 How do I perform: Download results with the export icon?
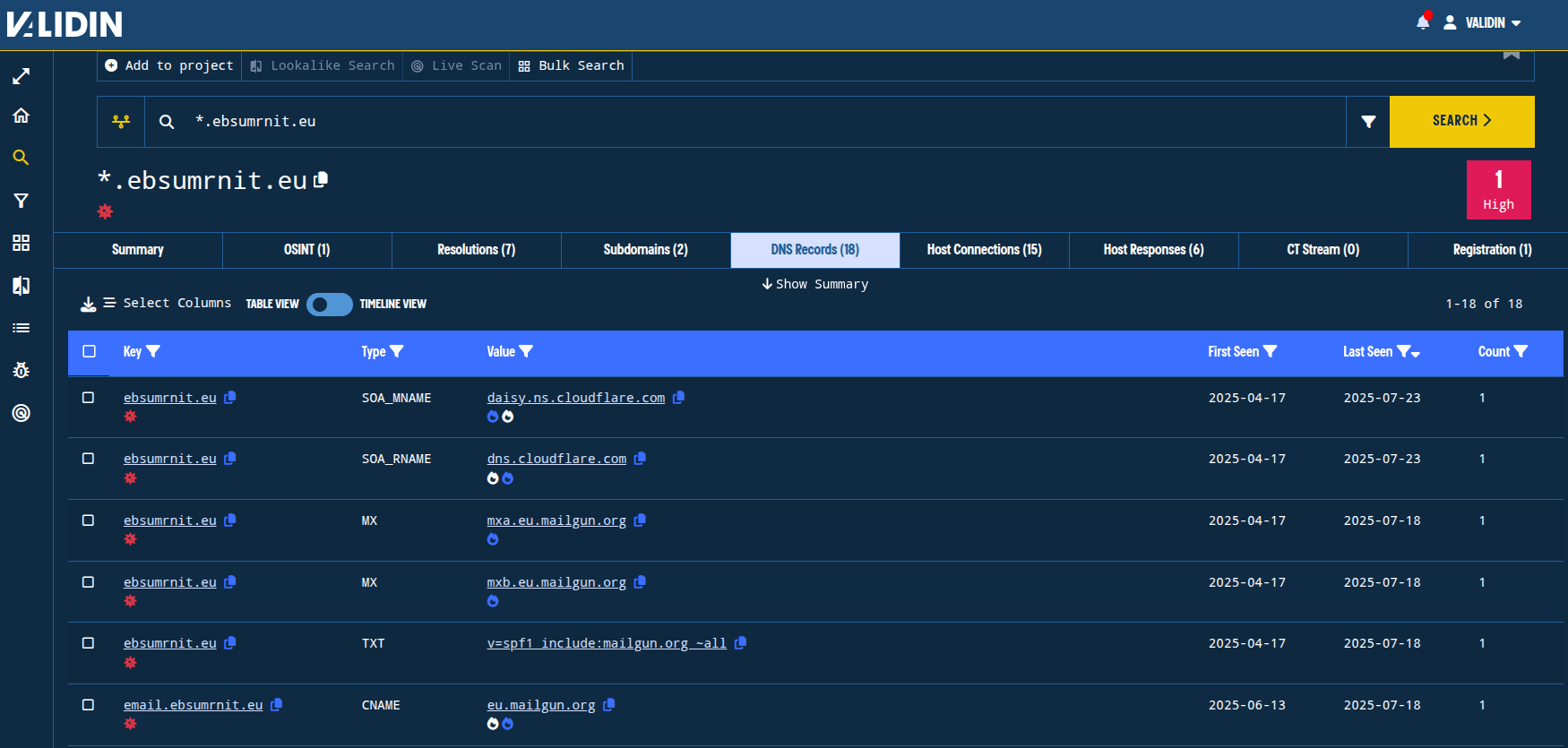[88, 305]
